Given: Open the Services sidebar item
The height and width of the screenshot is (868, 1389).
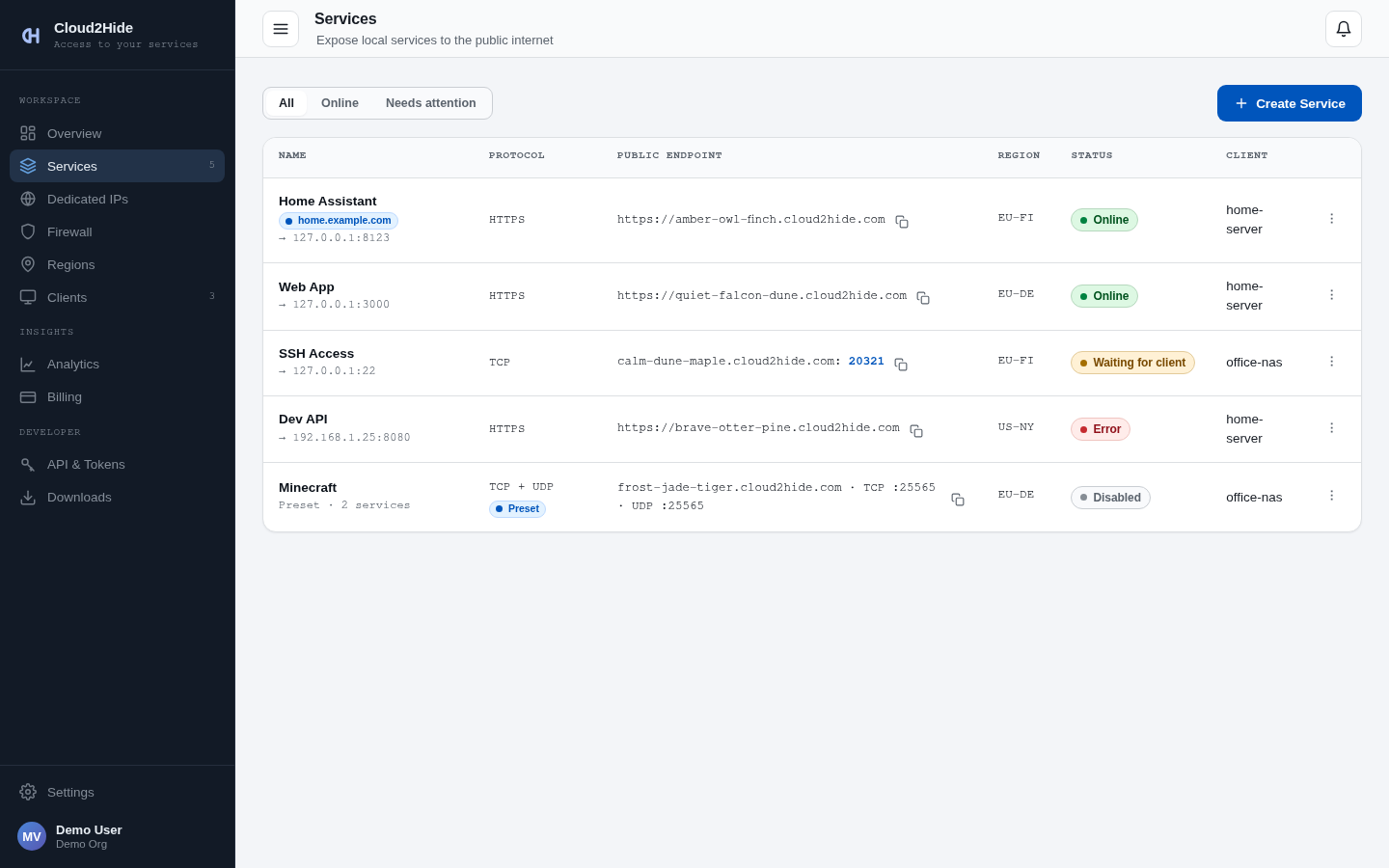Looking at the screenshot, I should (117, 166).
